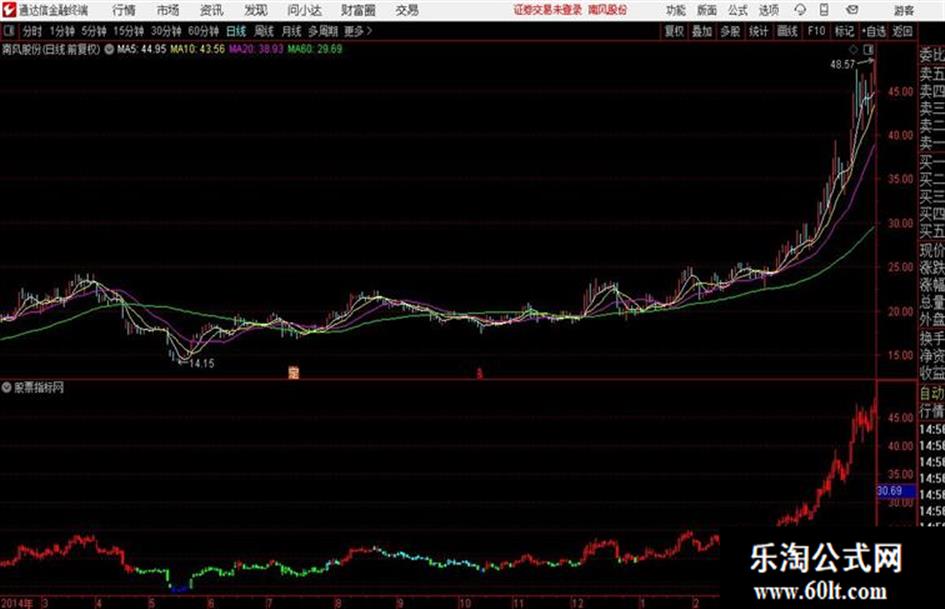Click the 返回 back button
This screenshot has height=609, width=945.
902,31
